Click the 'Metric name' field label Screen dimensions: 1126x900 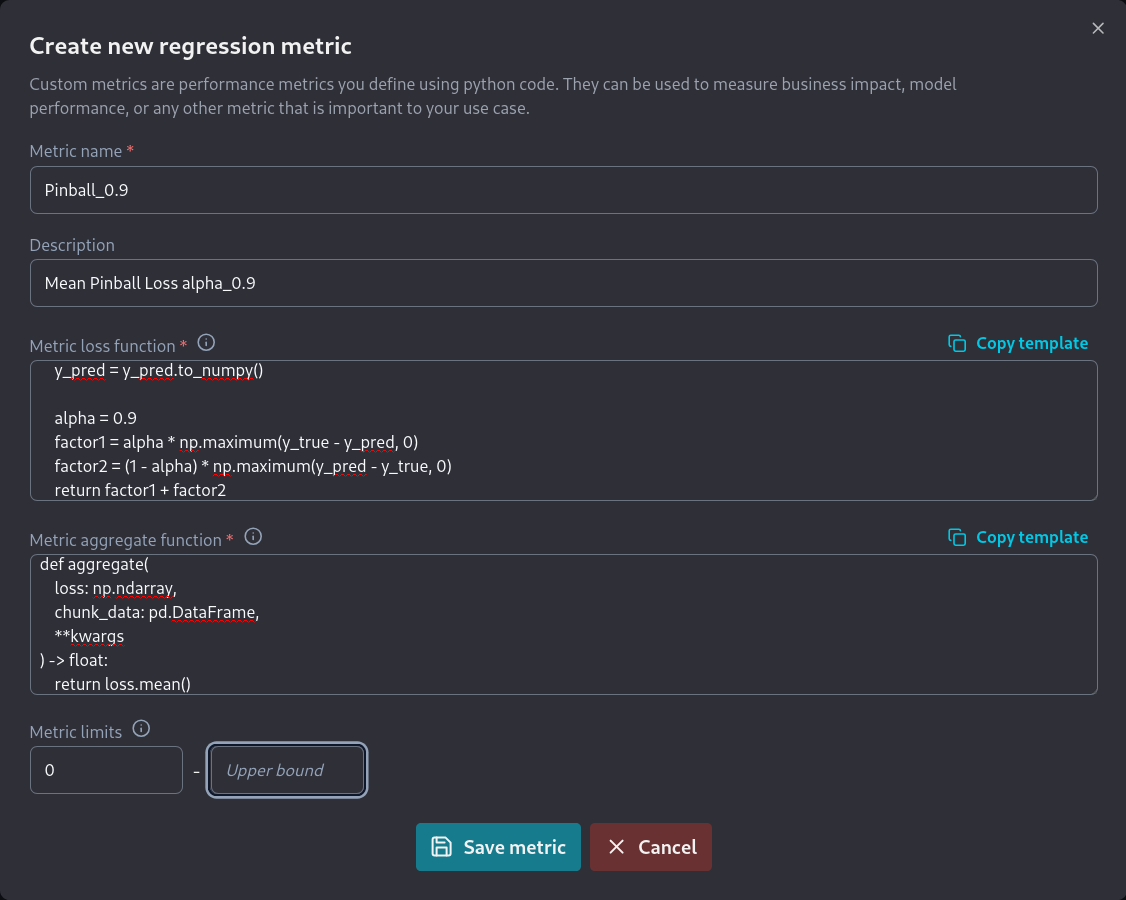pos(76,151)
